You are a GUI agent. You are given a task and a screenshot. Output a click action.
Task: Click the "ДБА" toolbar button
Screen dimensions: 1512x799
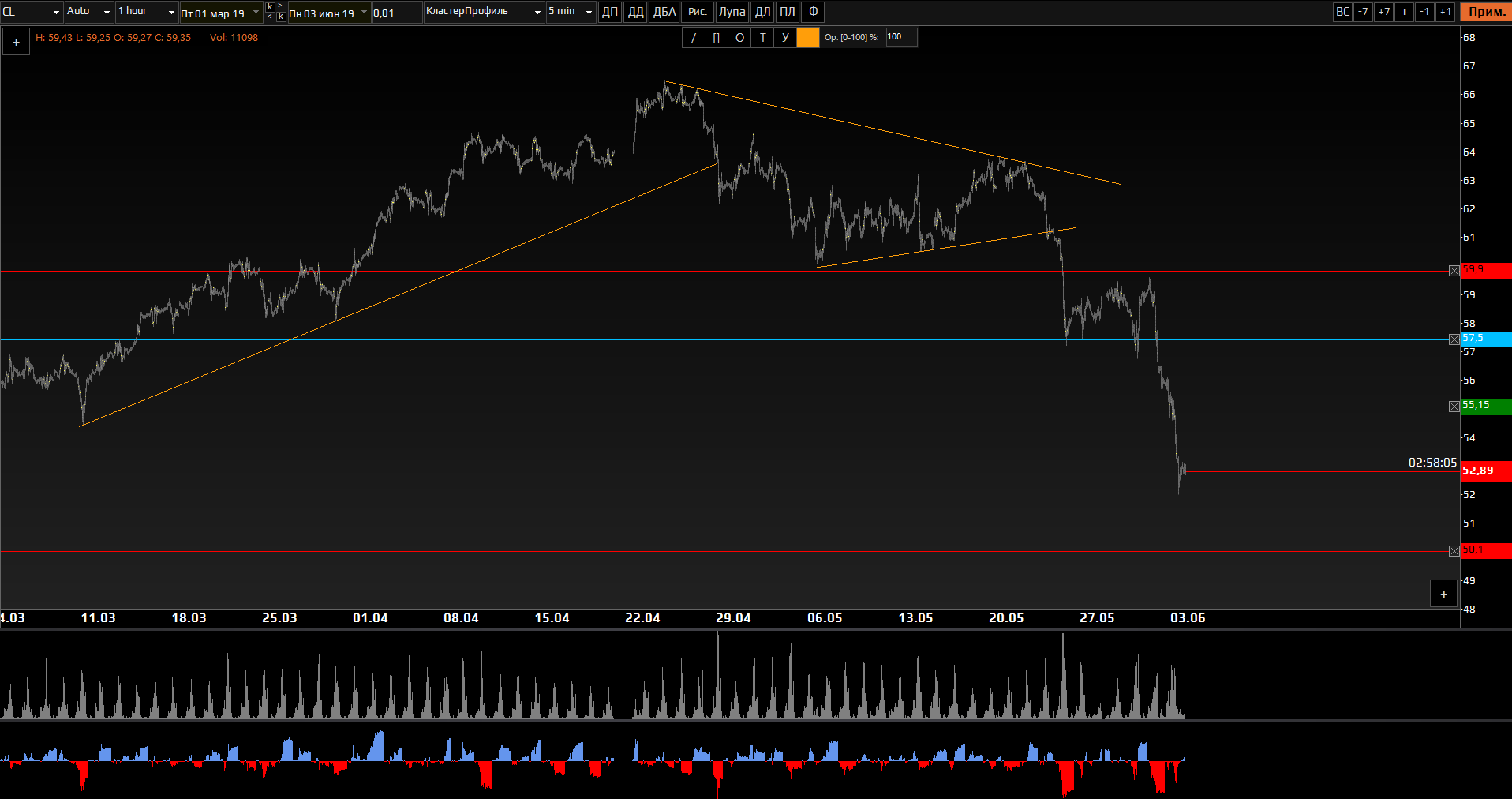pos(664,12)
